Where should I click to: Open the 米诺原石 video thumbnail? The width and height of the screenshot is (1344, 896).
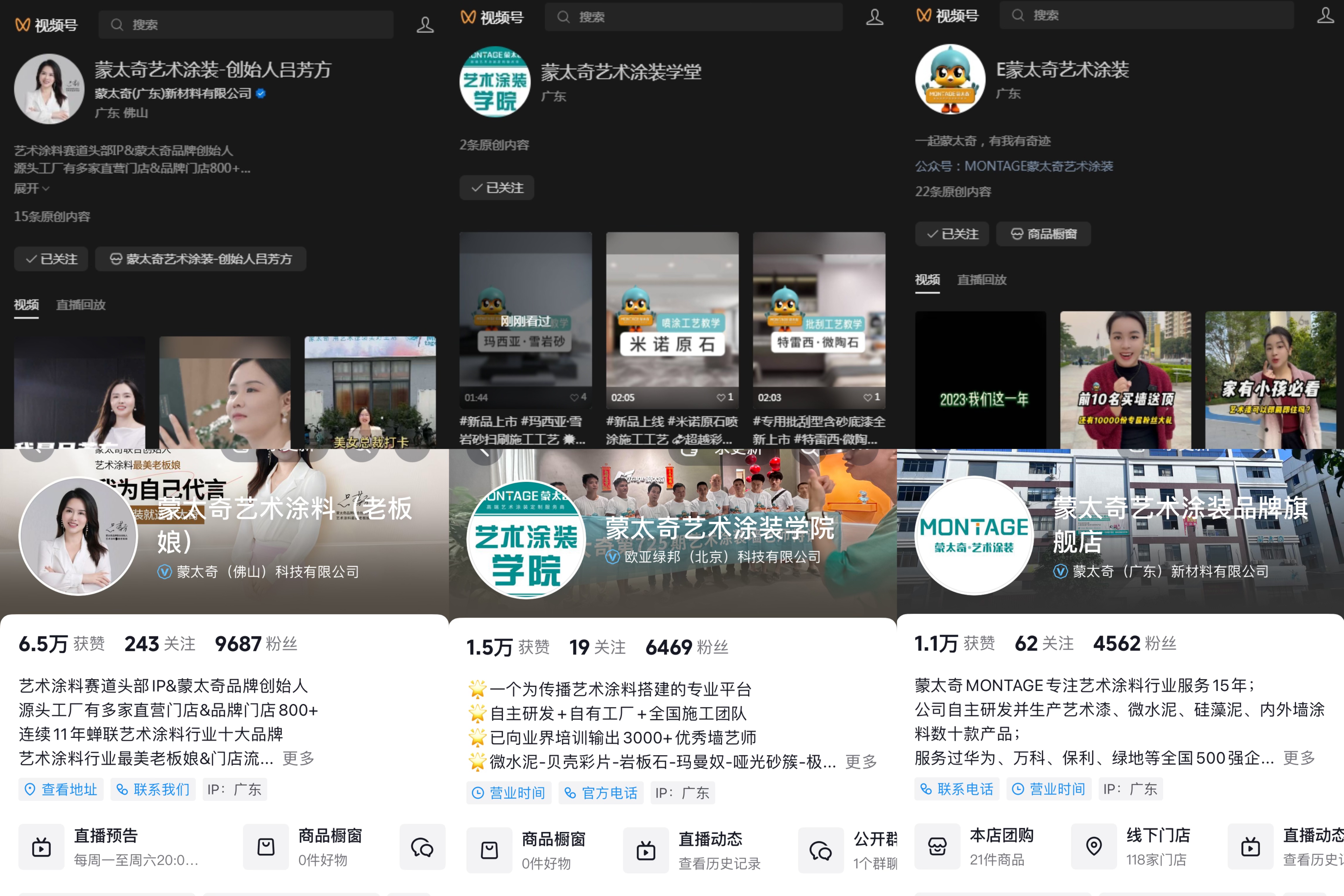coord(672,320)
